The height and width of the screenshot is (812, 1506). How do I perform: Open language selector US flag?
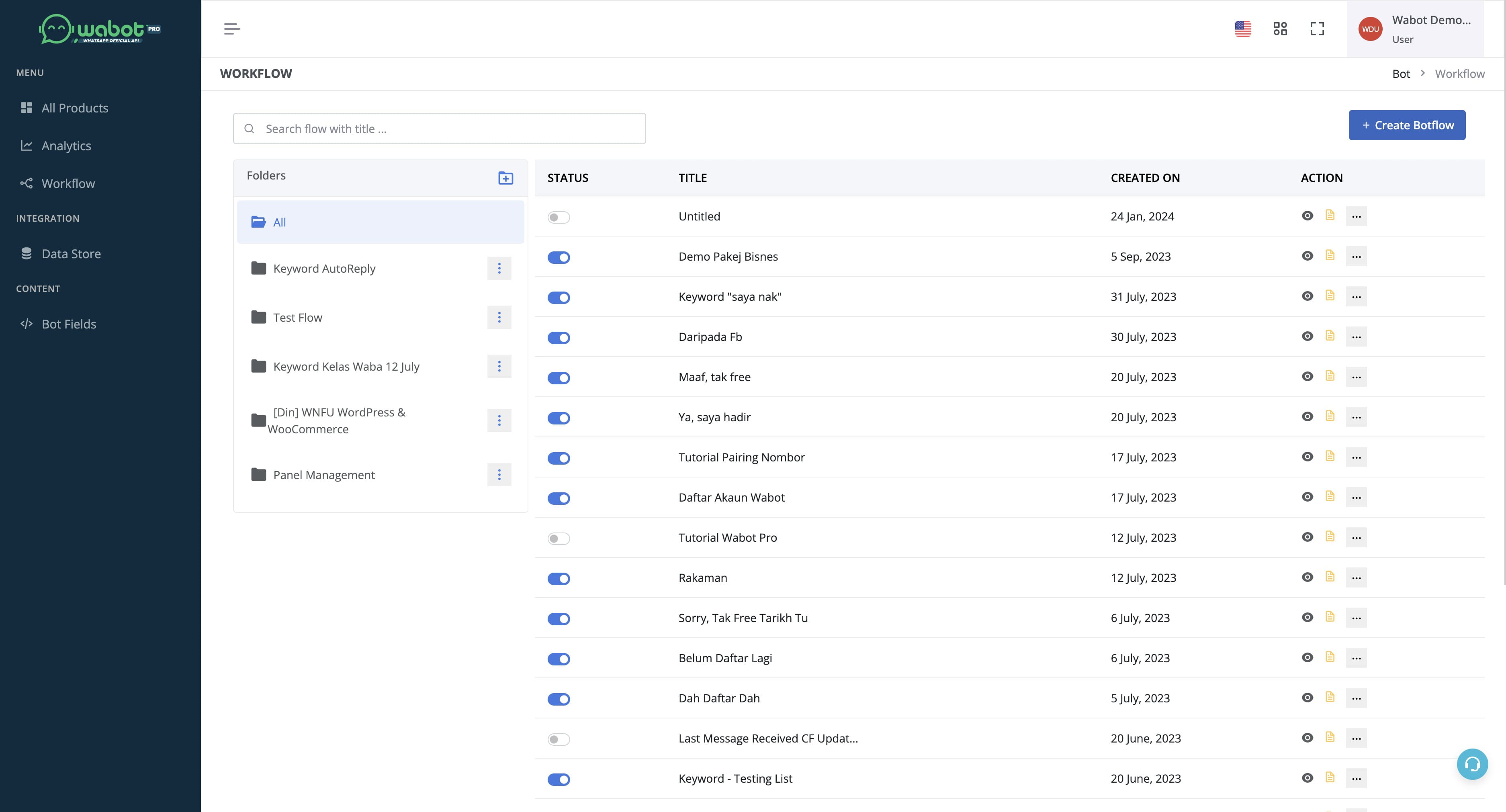[1243, 29]
